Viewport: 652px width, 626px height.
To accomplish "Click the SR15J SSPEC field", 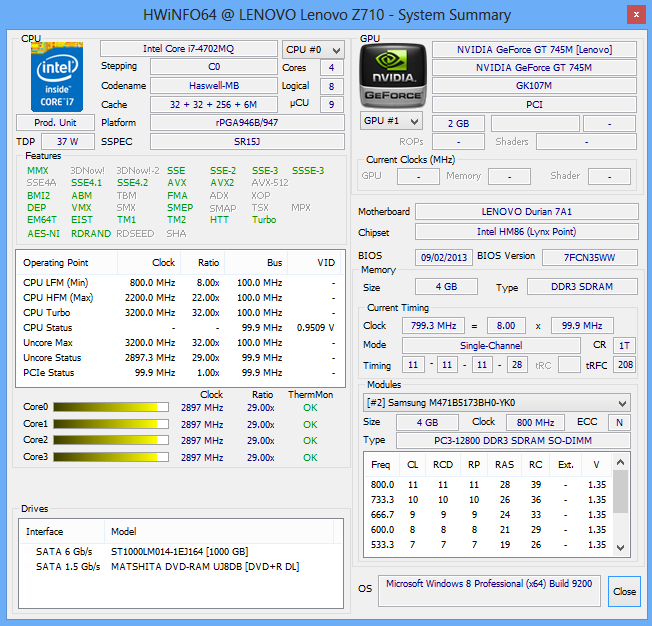I will point(247,141).
